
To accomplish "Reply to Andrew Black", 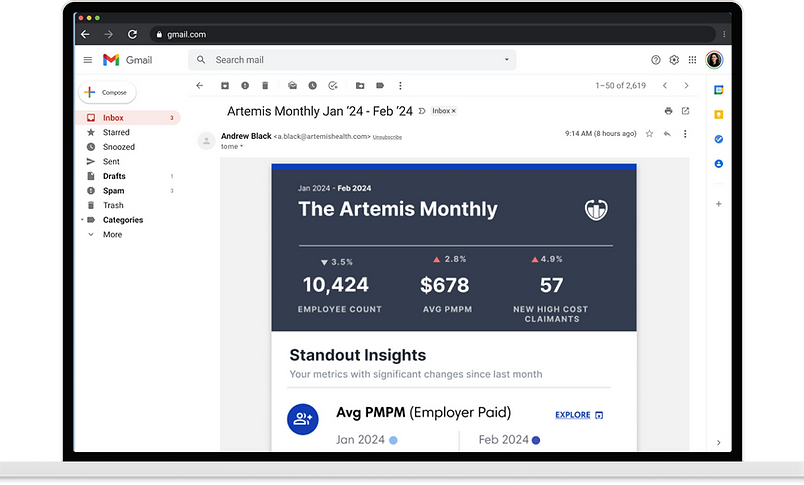I will click(x=667, y=134).
